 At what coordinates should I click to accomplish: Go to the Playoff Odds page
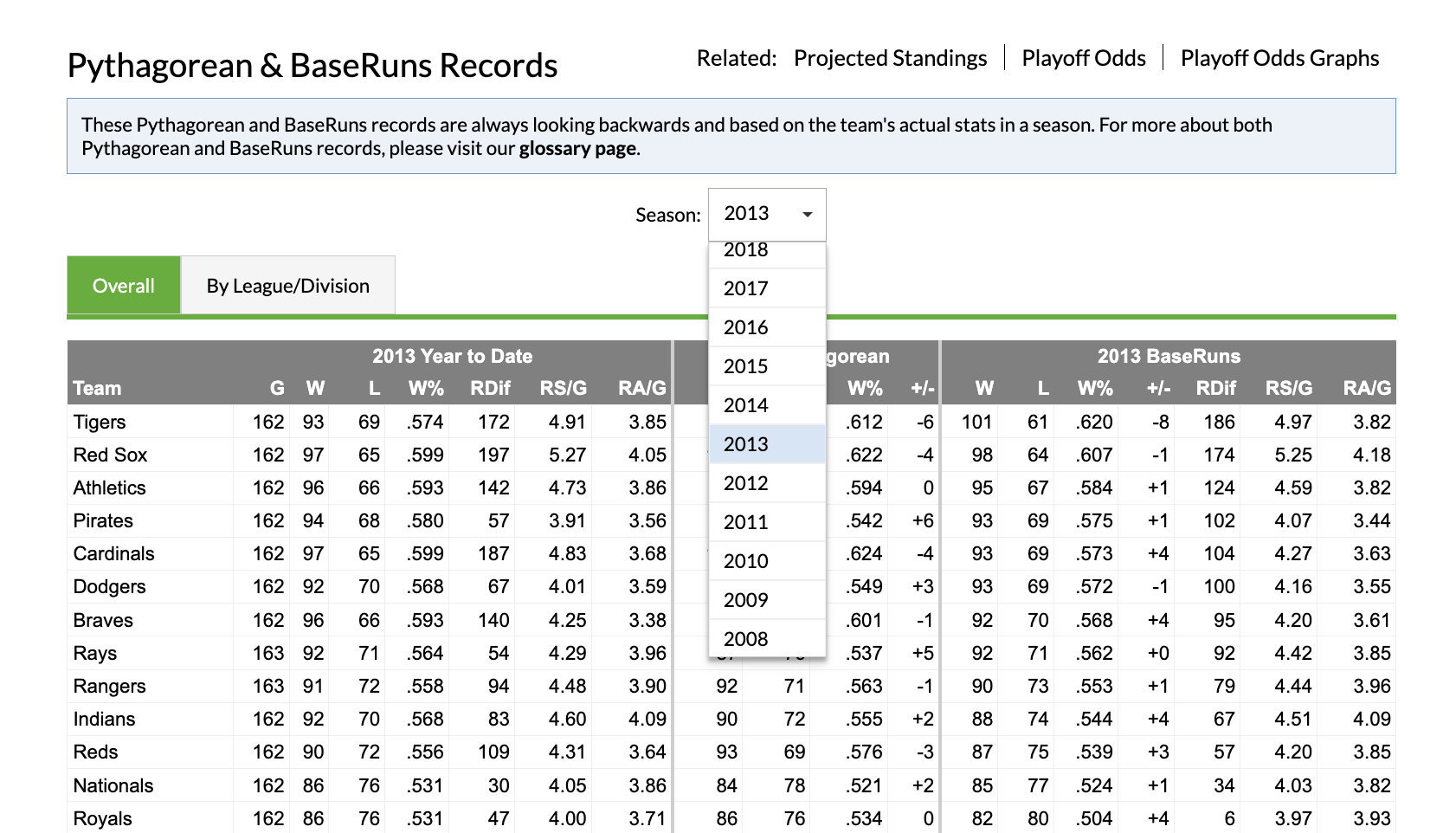(x=1083, y=58)
